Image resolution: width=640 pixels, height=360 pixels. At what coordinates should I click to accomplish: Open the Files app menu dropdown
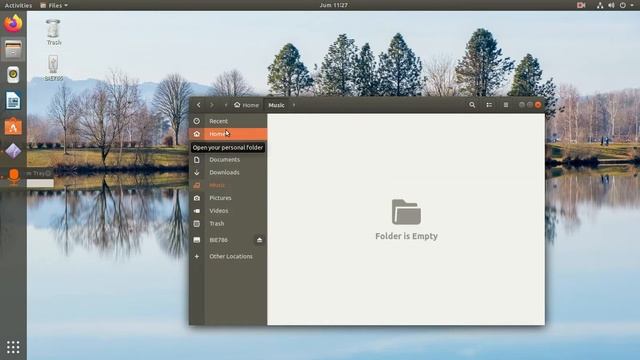[54, 5]
